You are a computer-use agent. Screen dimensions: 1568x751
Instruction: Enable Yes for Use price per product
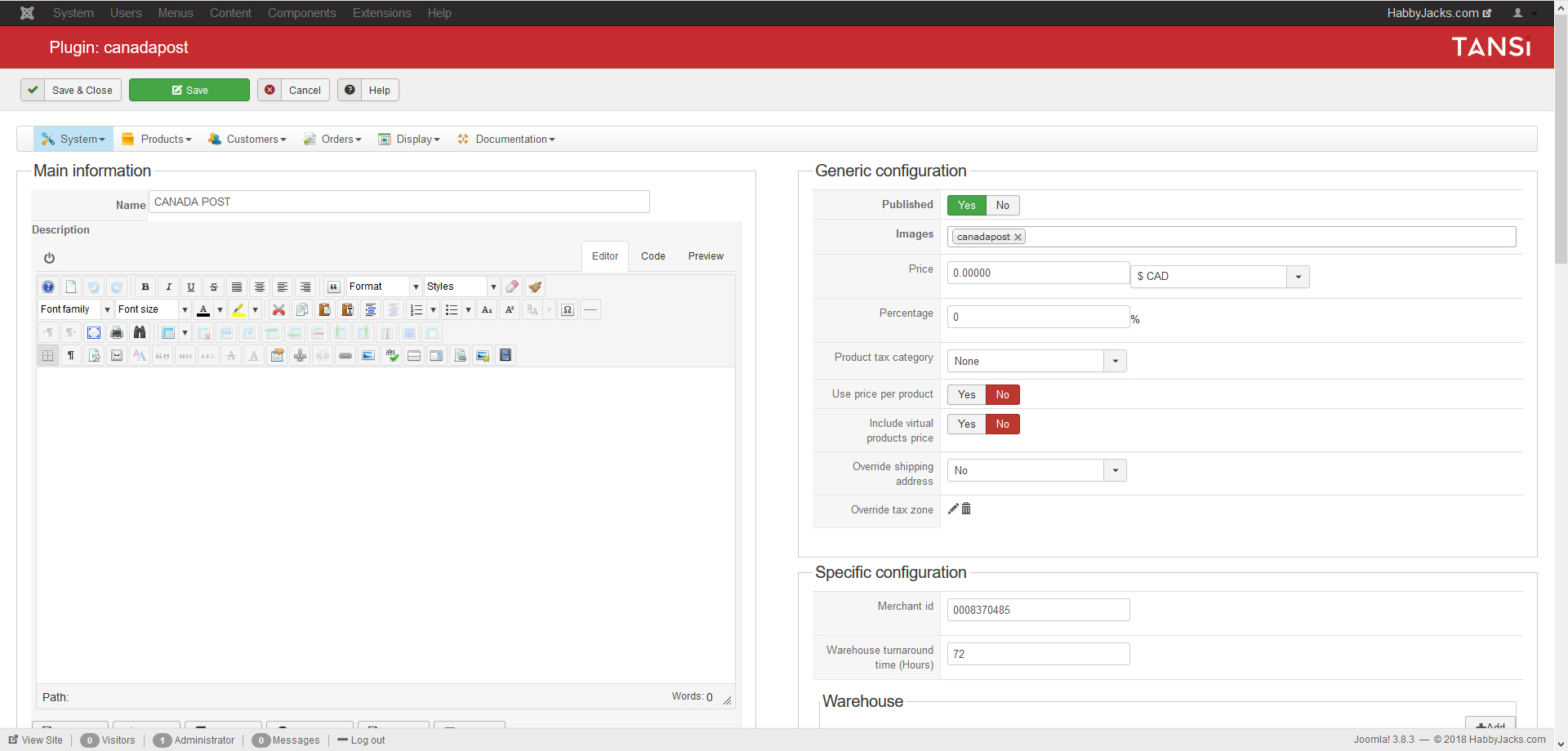click(966, 394)
